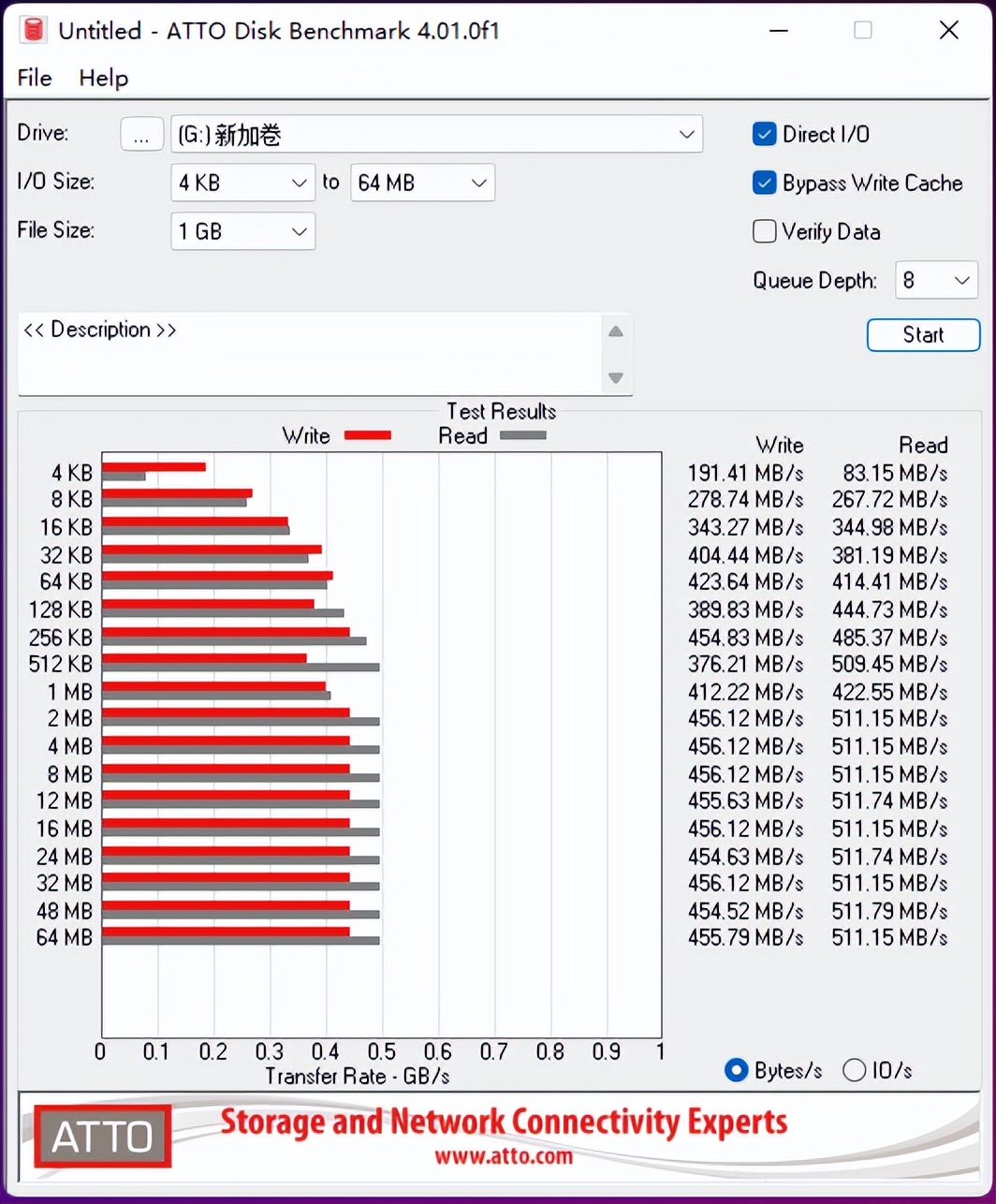Click the red Write legend swatch
The height and width of the screenshot is (1204, 996).
pyautogui.click(x=367, y=435)
